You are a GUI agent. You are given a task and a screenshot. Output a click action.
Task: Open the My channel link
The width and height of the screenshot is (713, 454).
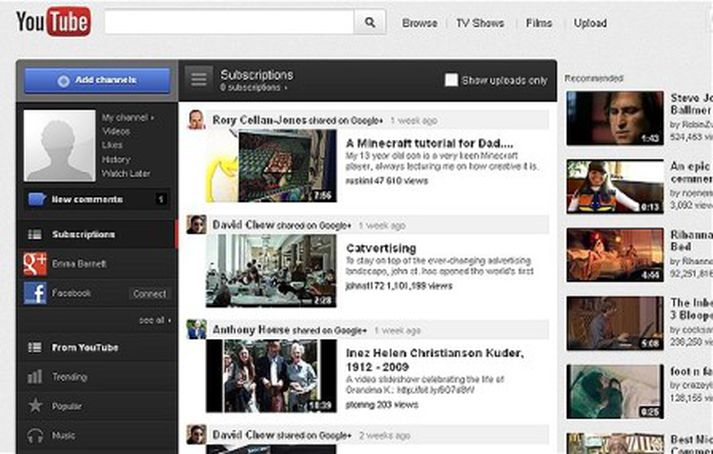[127, 117]
